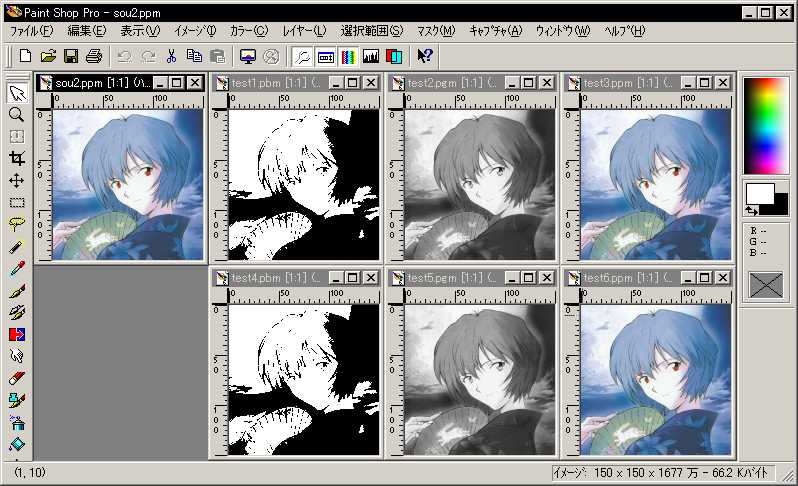Select the Clone Brush tool
798x486 pixels.
point(17,312)
